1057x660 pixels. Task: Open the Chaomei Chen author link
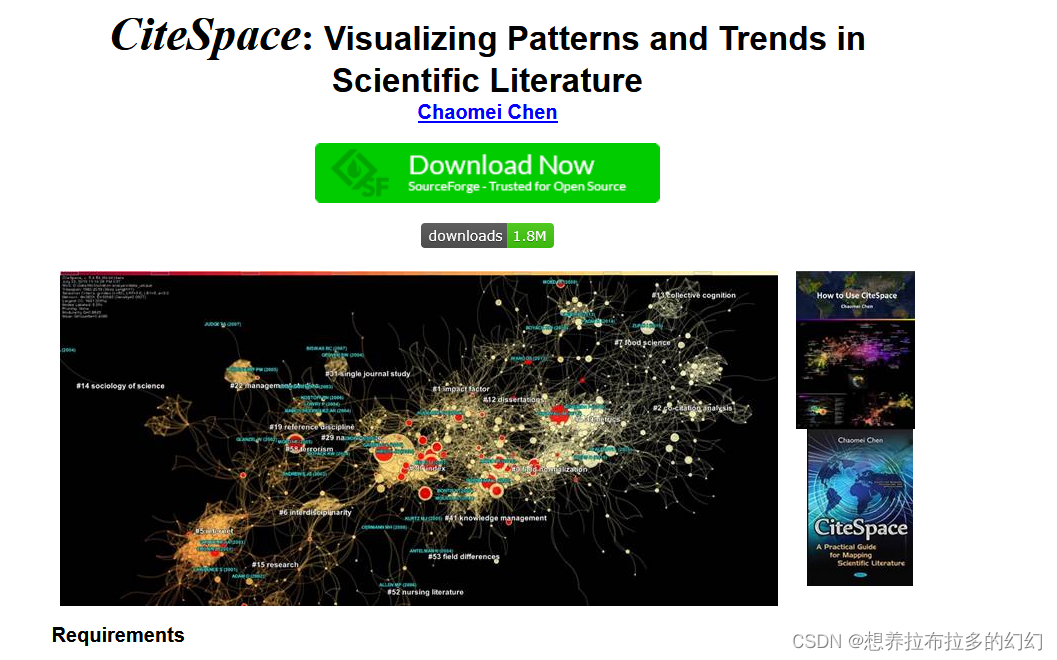click(x=487, y=112)
